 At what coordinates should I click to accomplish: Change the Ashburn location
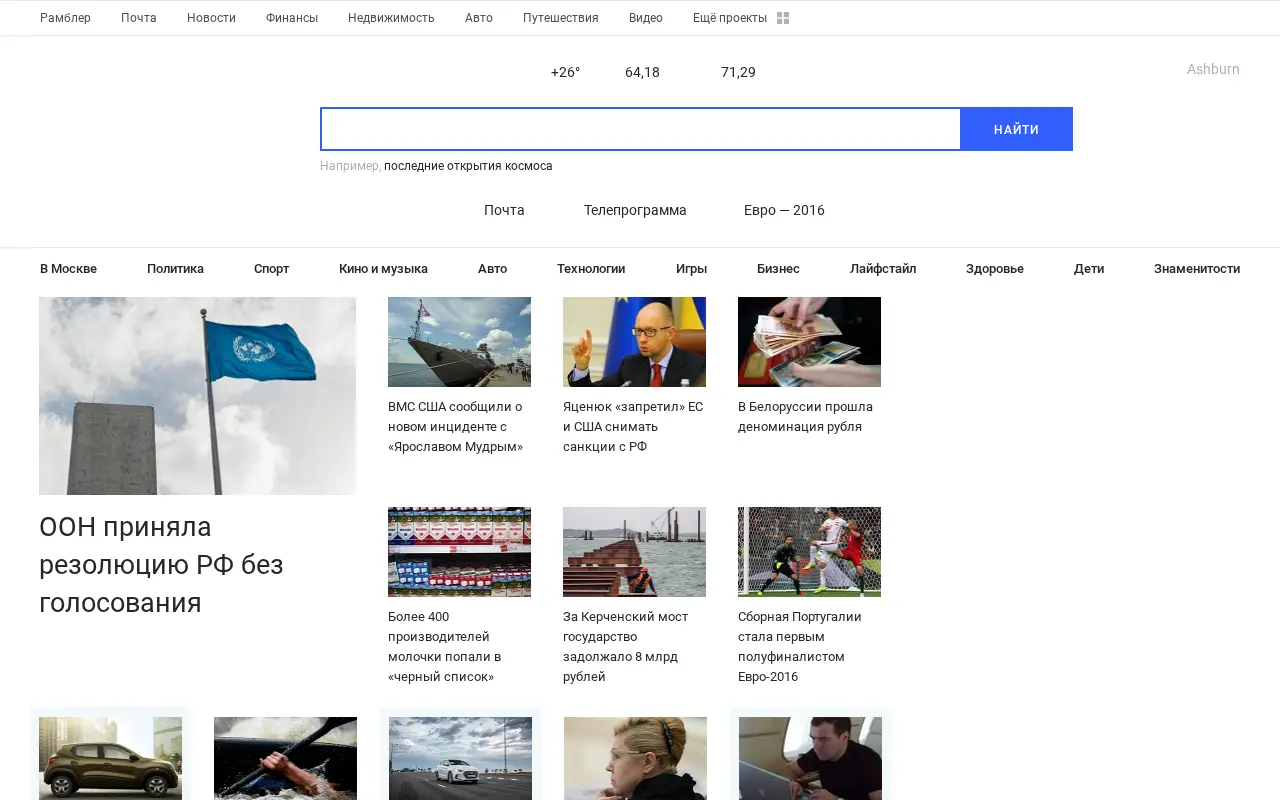tap(1213, 69)
